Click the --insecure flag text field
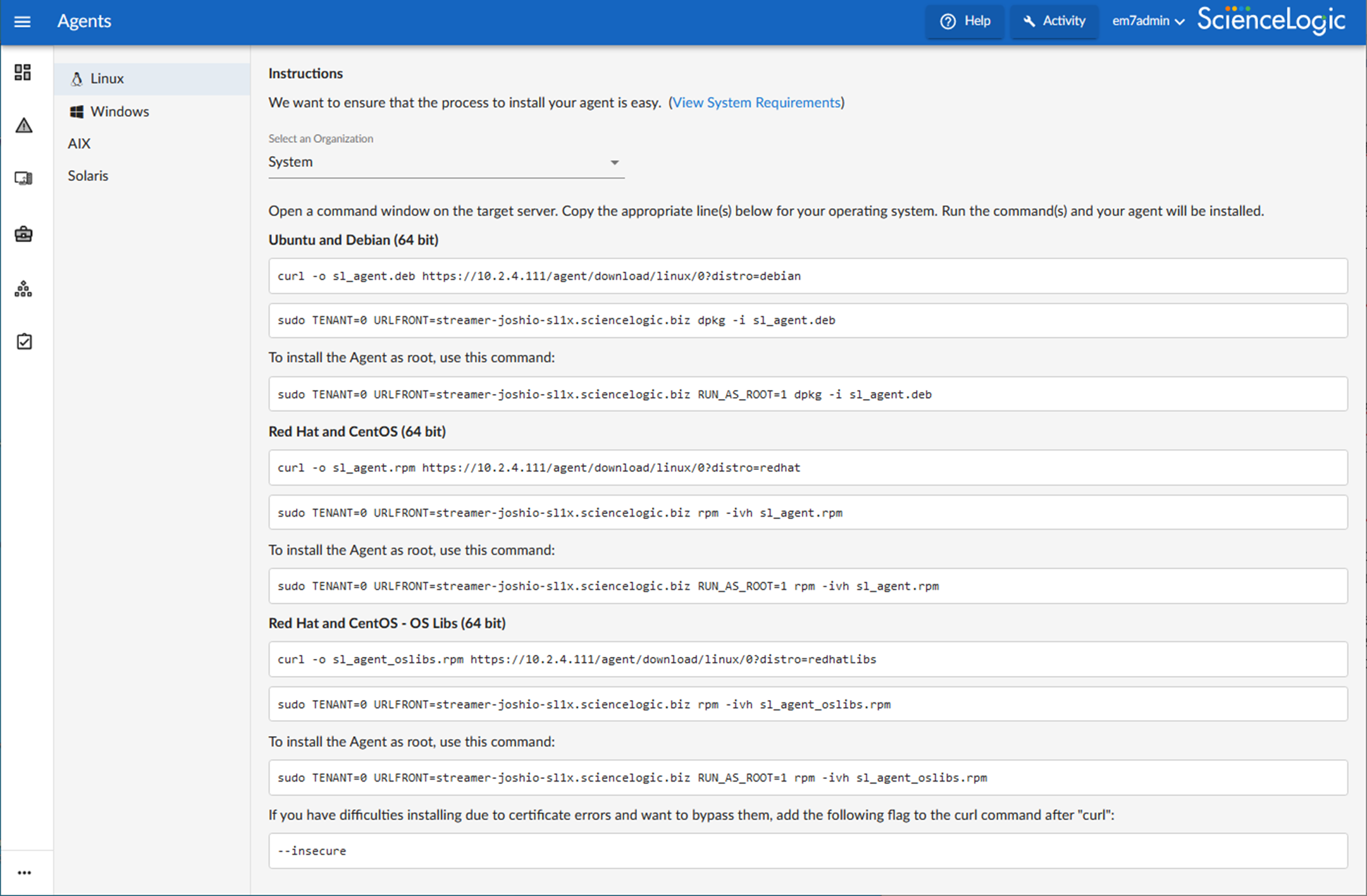Viewport: 1367px width, 896px height. click(807, 850)
